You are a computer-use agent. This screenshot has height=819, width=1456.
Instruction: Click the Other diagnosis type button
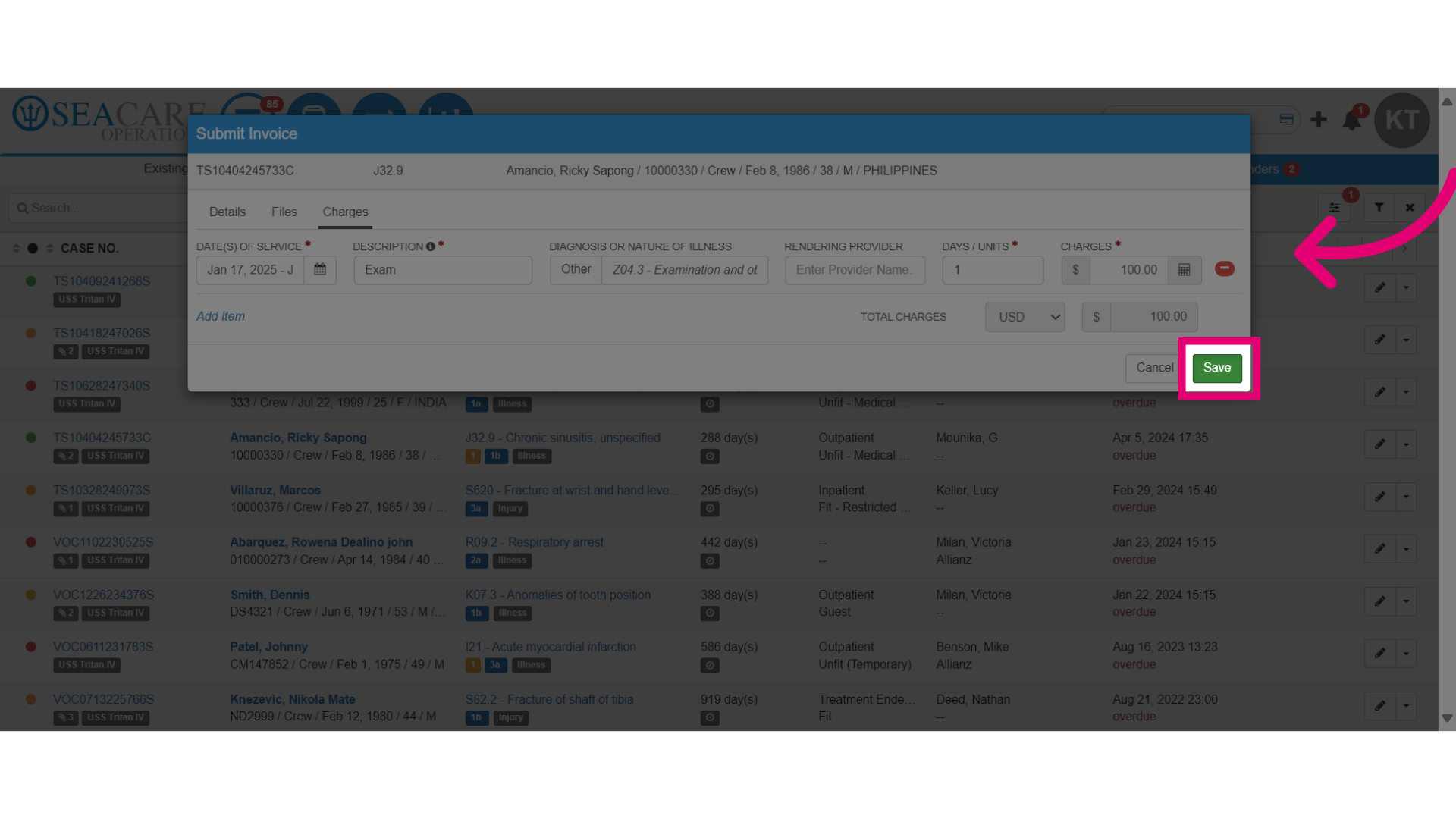pos(576,270)
